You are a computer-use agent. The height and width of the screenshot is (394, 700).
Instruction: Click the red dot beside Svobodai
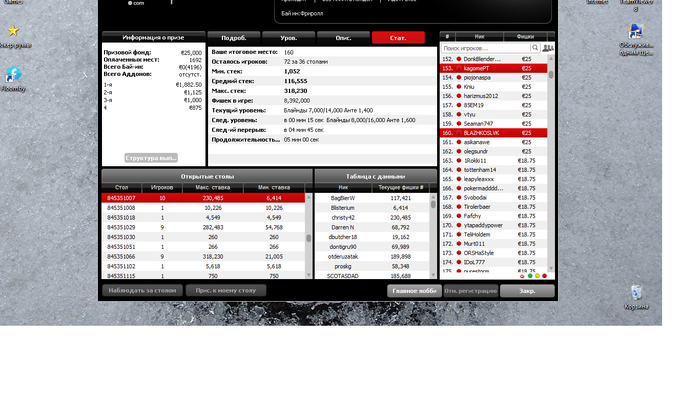click(x=458, y=198)
